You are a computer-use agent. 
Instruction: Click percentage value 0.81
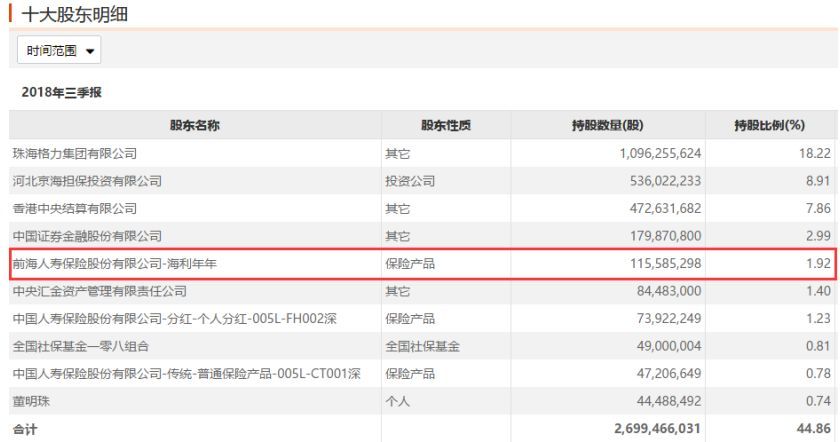coord(819,347)
